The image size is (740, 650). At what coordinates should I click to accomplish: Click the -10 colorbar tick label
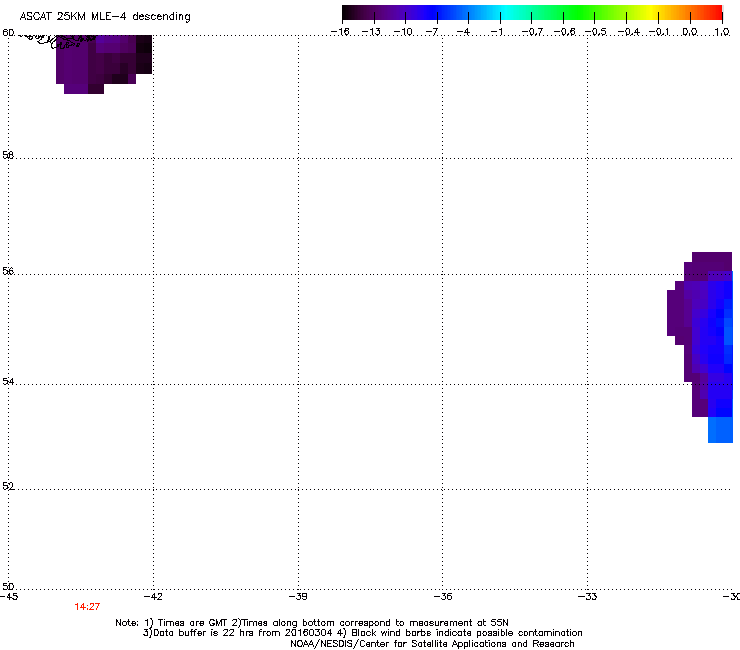coord(403,32)
